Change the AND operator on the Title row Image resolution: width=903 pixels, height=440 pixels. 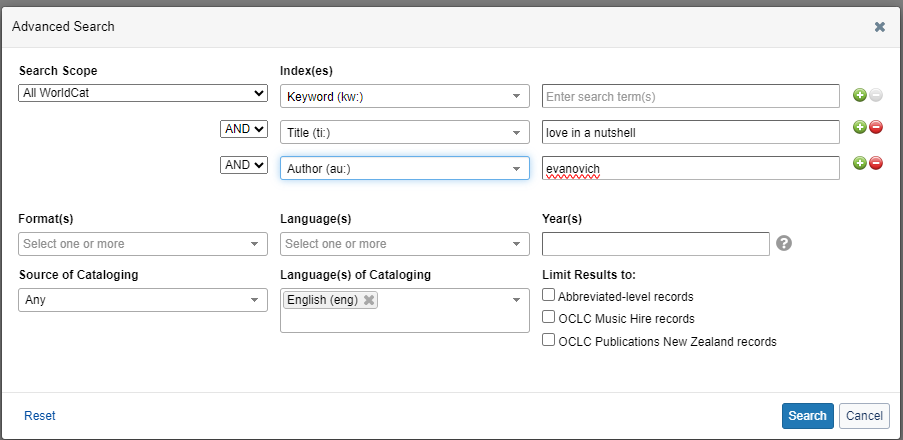pyautogui.click(x=244, y=129)
